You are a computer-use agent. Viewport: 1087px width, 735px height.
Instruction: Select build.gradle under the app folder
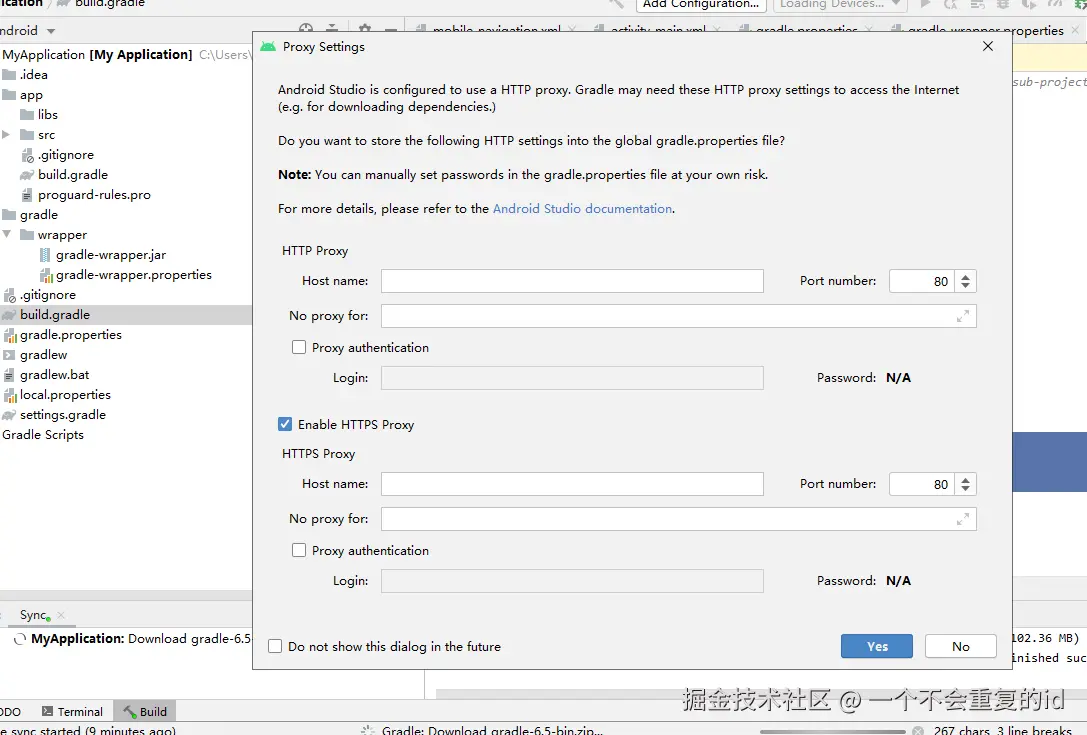[x=73, y=175]
